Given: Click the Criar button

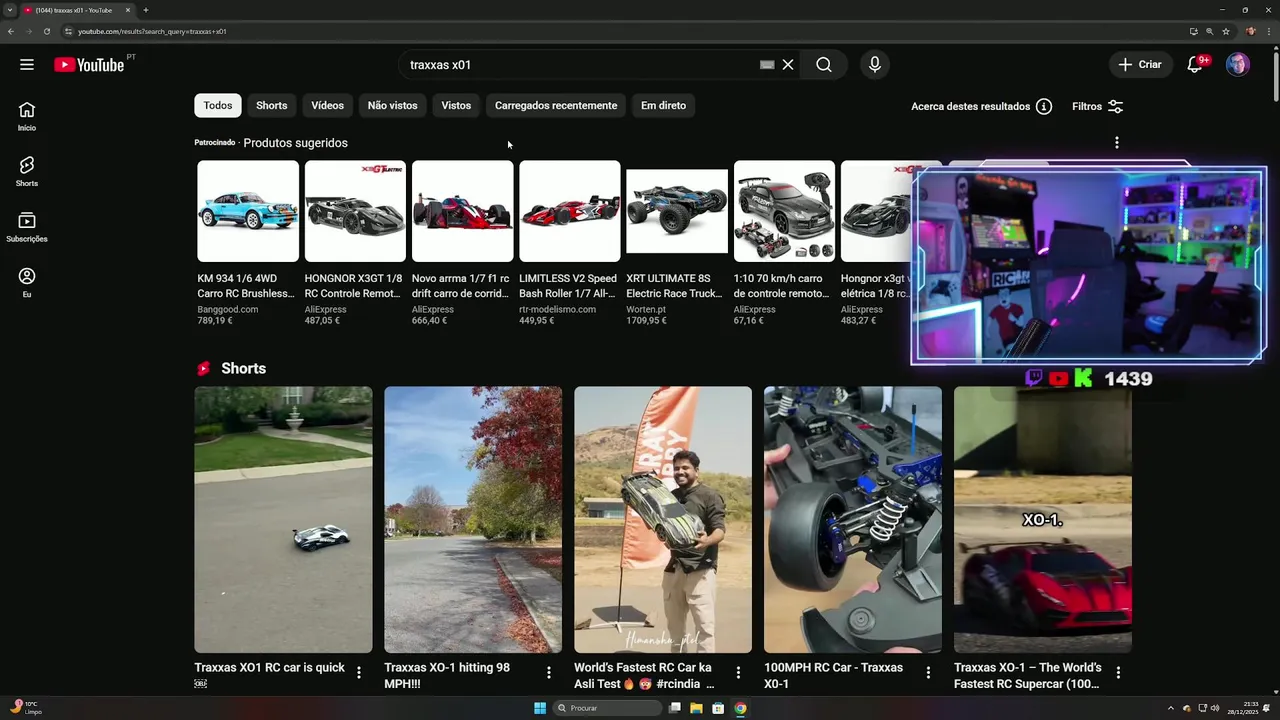Looking at the screenshot, I should (x=1140, y=65).
